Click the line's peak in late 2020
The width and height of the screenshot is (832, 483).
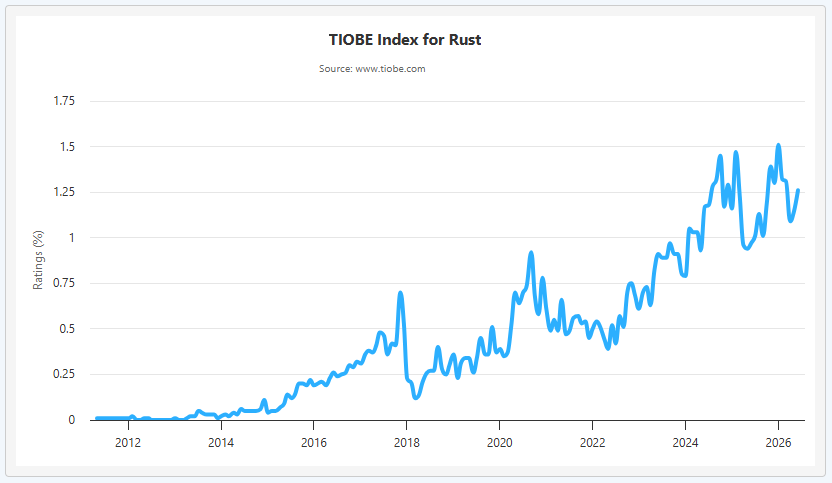(531, 253)
